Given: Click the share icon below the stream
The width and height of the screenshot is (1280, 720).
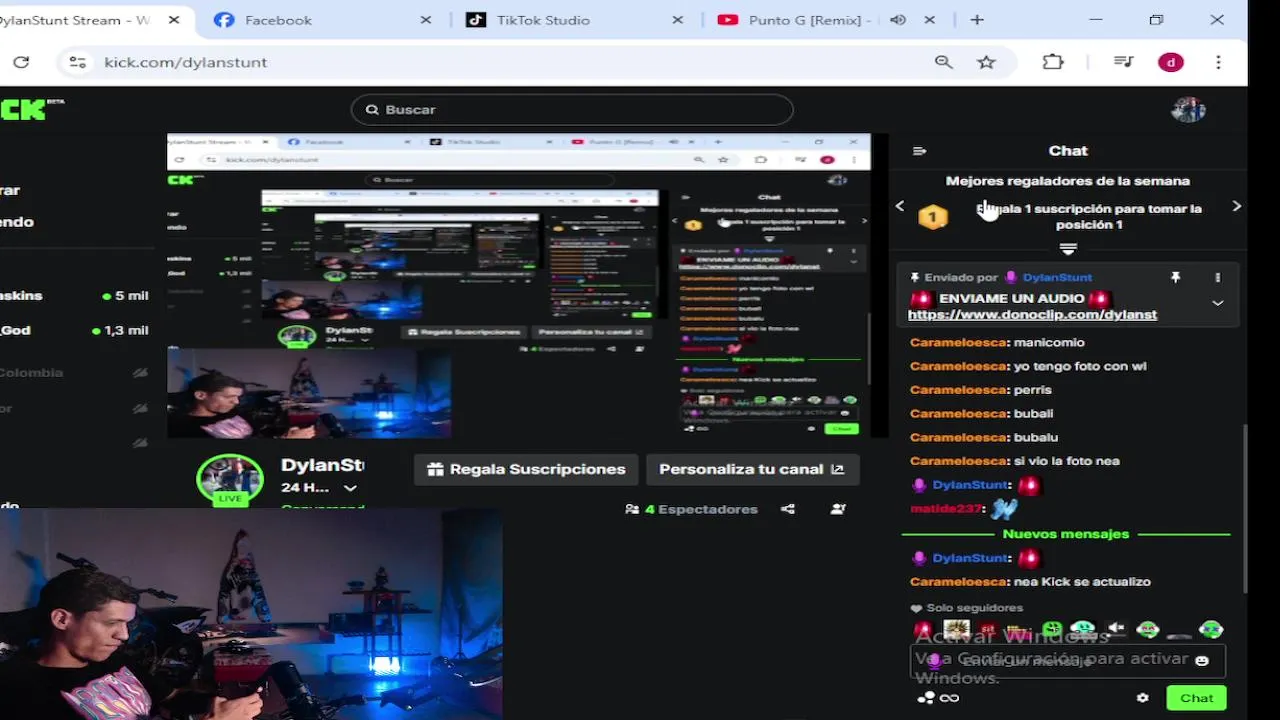Looking at the screenshot, I should point(788,509).
